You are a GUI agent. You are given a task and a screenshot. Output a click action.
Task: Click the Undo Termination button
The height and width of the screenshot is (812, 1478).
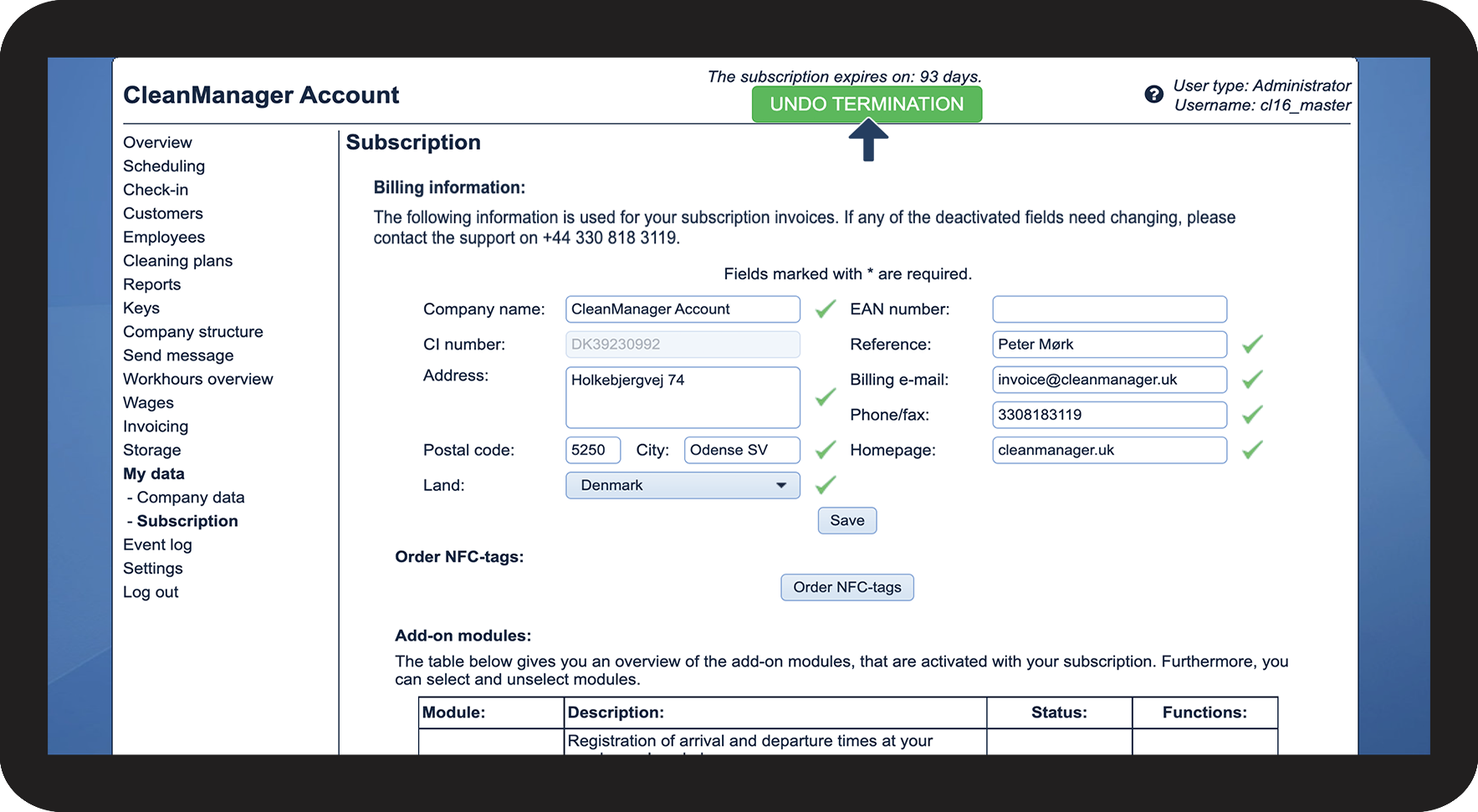[x=867, y=105]
